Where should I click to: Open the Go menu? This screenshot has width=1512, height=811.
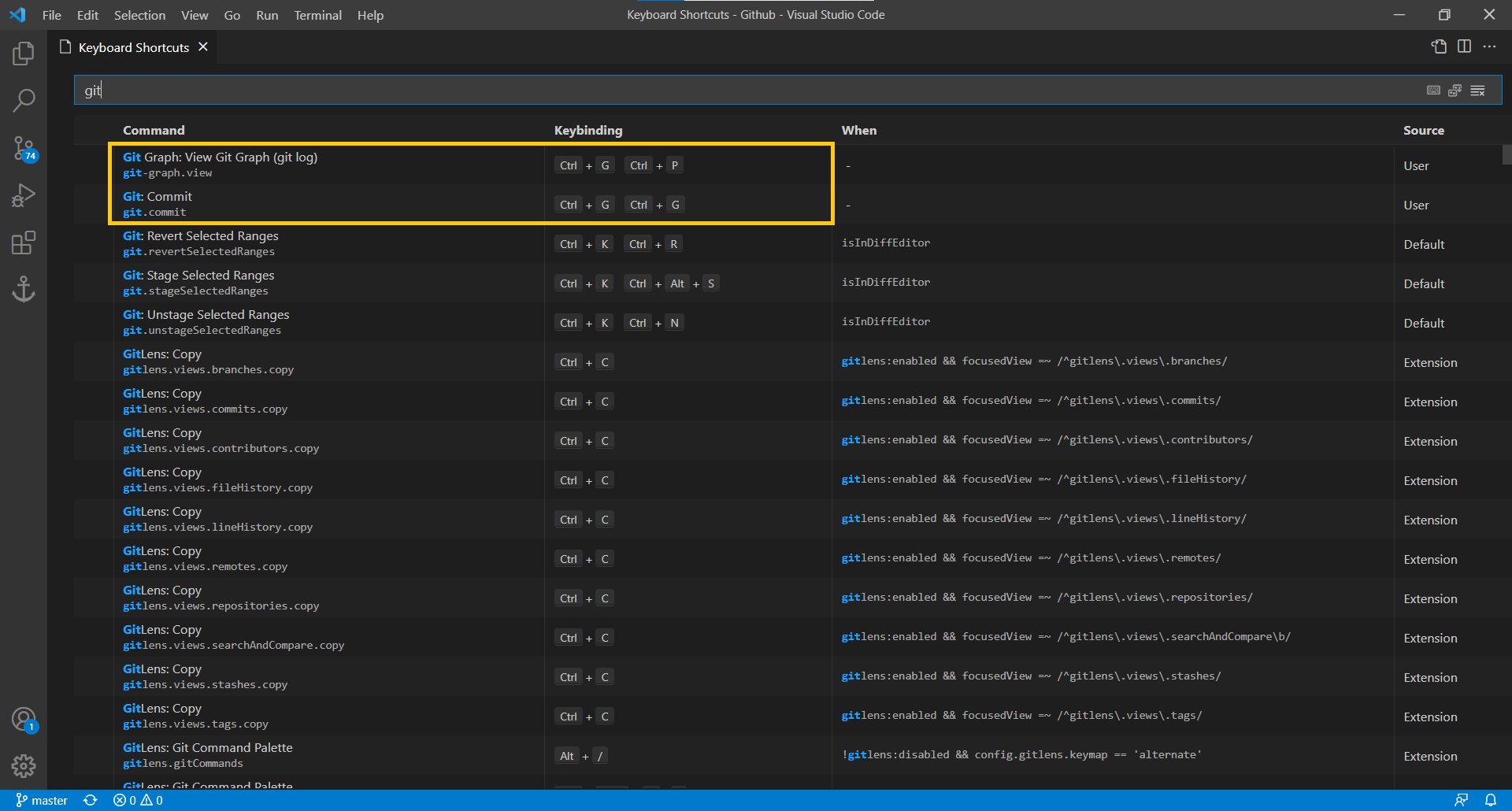point(232,15)
